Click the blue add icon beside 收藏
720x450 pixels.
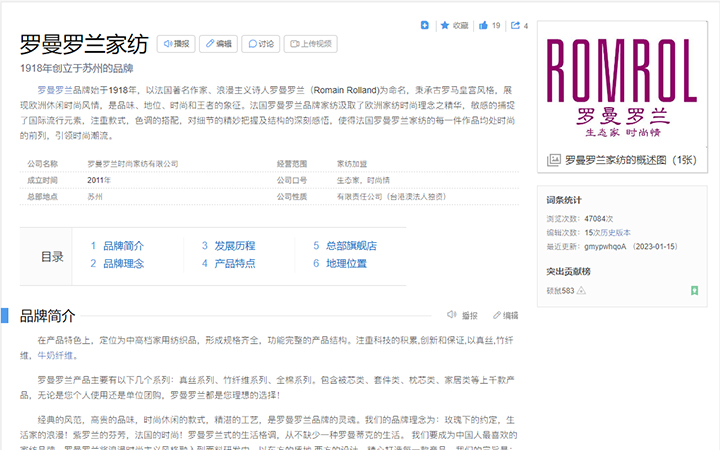click(x=425, y=25)
